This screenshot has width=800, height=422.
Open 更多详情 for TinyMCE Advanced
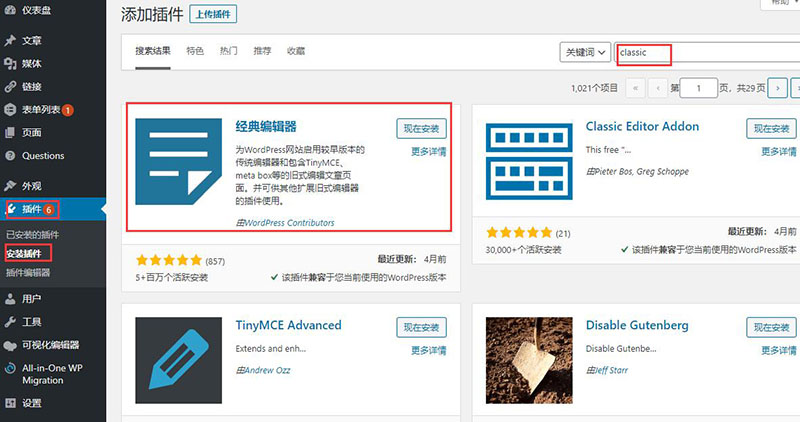pos(429,351)
